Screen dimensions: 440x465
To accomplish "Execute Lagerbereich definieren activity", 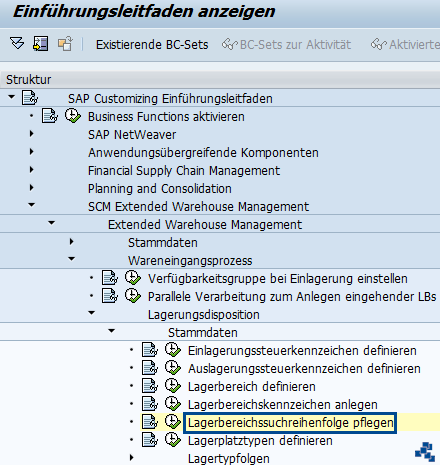I will pyautogui.click(x=173, y=386).
